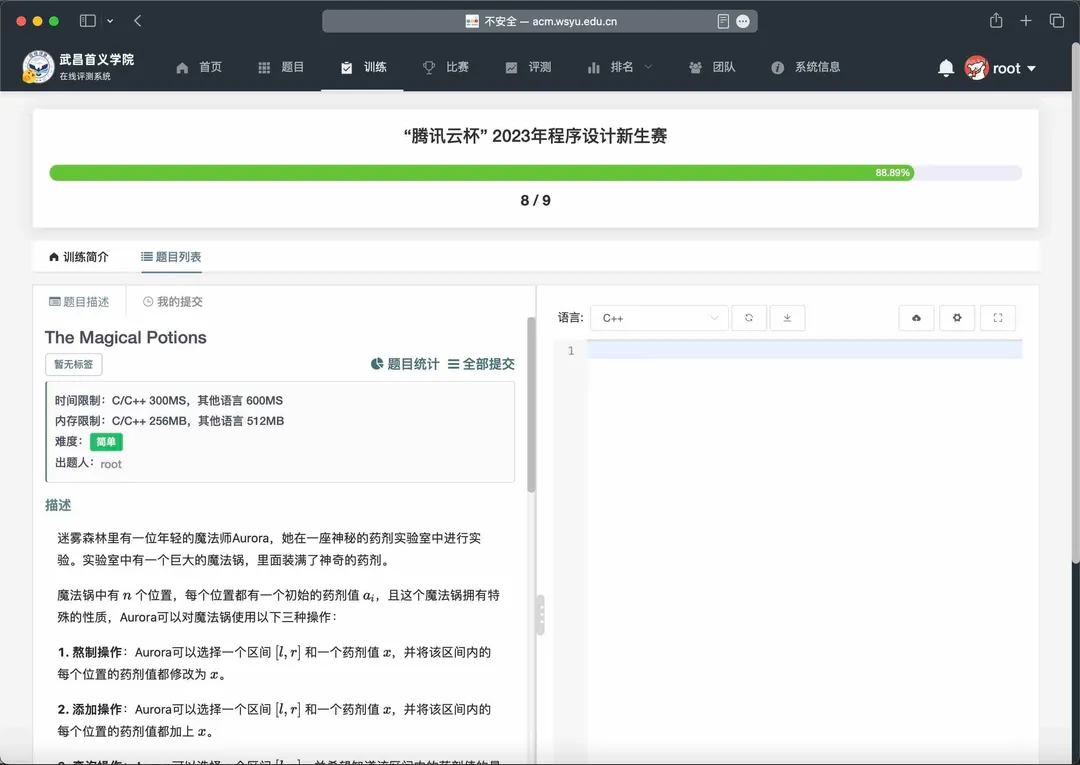Click the new tab plus icon
The image size is (1080, 765).
[1026, 21]
